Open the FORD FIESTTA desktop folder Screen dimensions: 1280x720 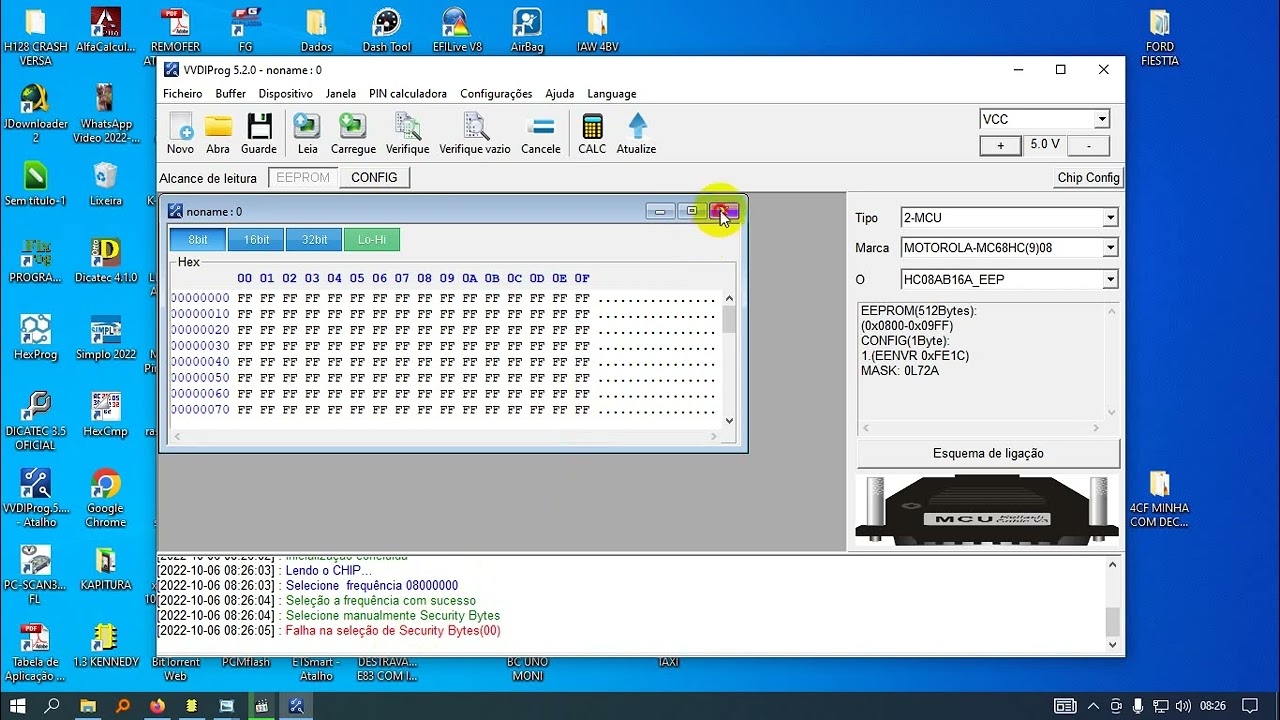(1160, 37)
